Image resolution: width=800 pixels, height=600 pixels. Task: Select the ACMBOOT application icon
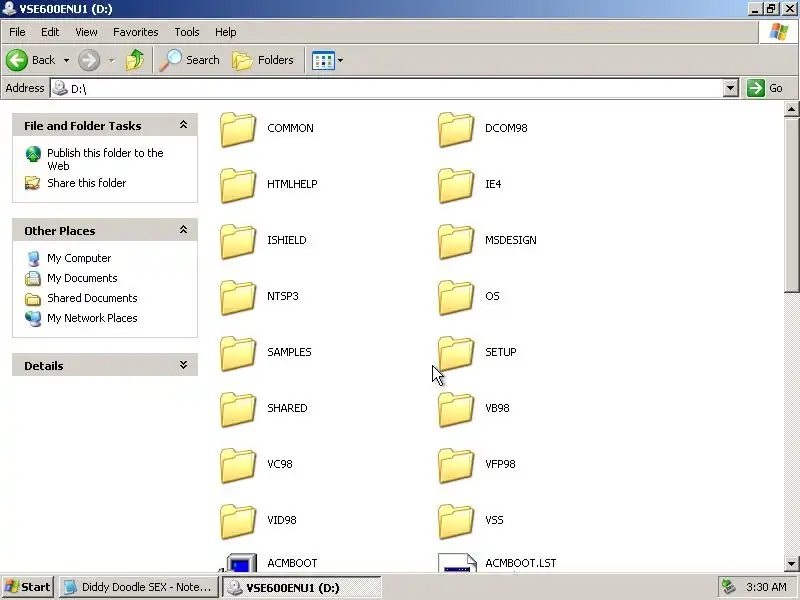point(239,563)
